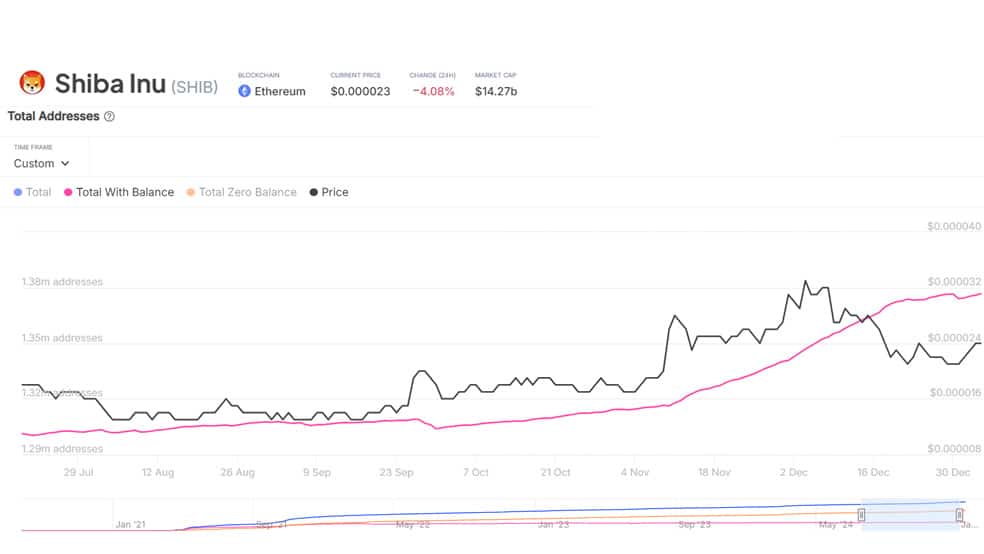Click the -4.08% change value
This screenshot has height=554, width=984.
(433, 91)
